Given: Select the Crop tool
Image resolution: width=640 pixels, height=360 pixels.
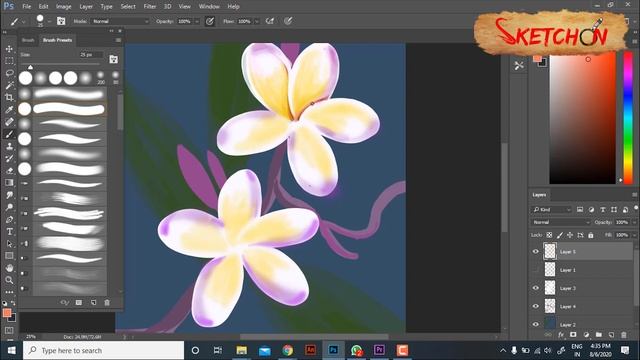Looking at the screenshot, I should [9, 98].
